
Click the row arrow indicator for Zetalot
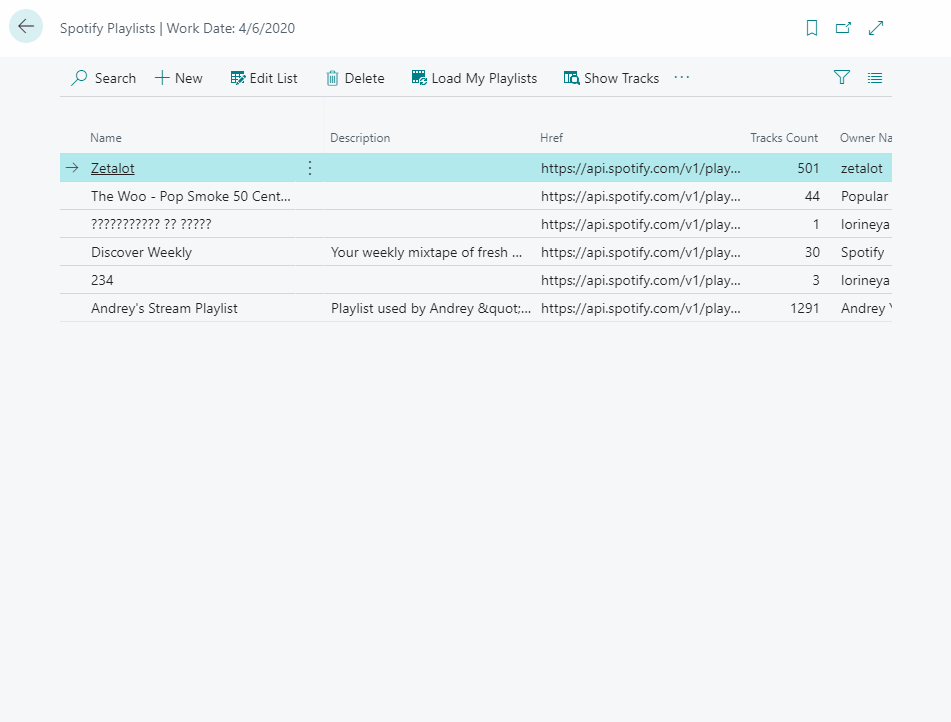72,168
